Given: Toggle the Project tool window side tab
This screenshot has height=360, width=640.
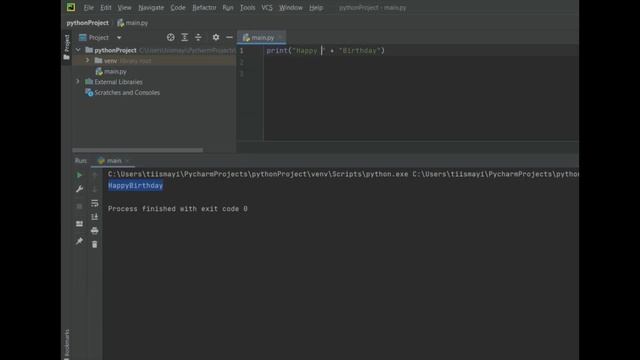Looking at the screenshot, I should [67, 47].
